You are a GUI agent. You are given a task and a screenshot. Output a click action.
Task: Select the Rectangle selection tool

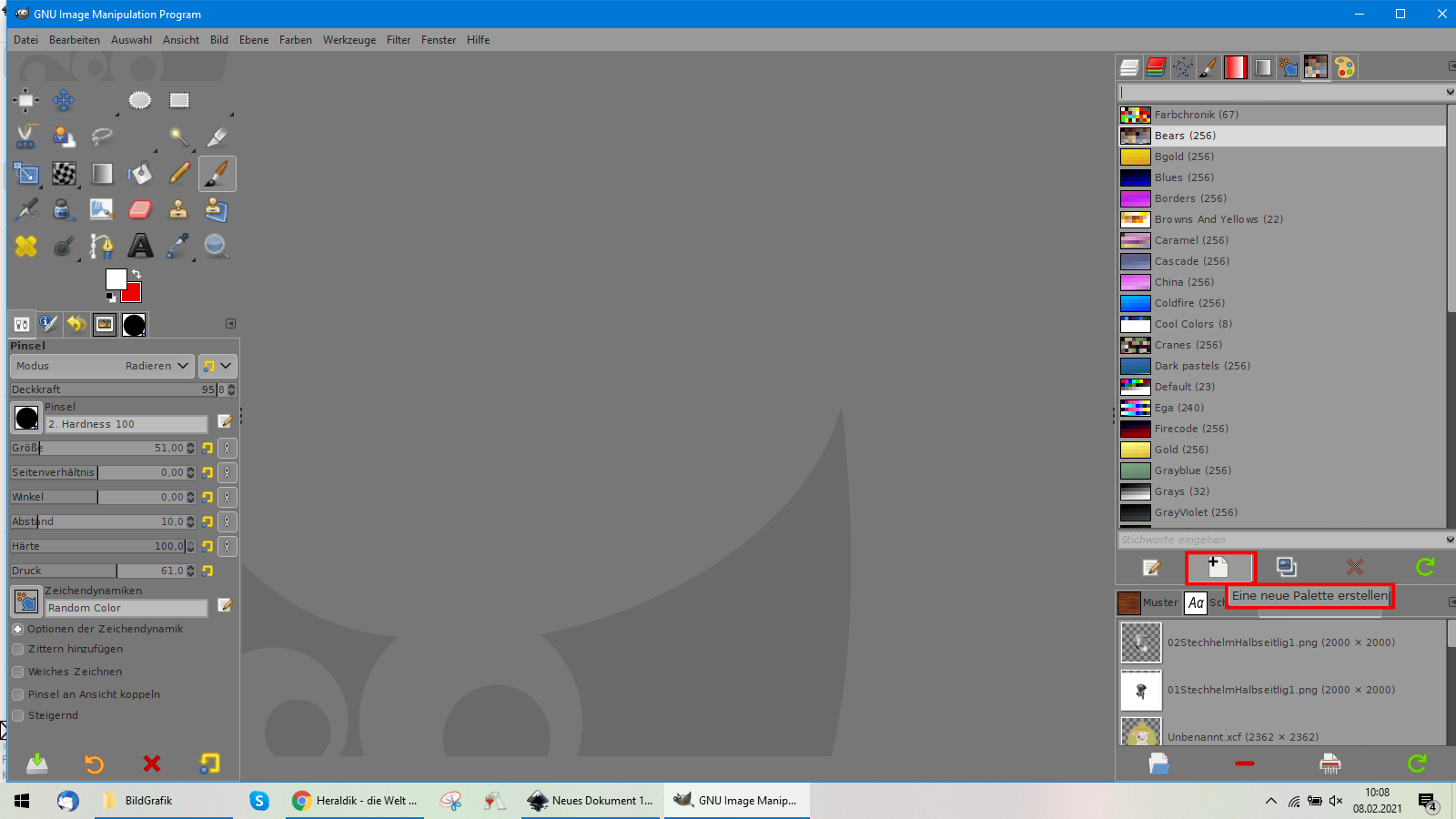click(179, 100)
